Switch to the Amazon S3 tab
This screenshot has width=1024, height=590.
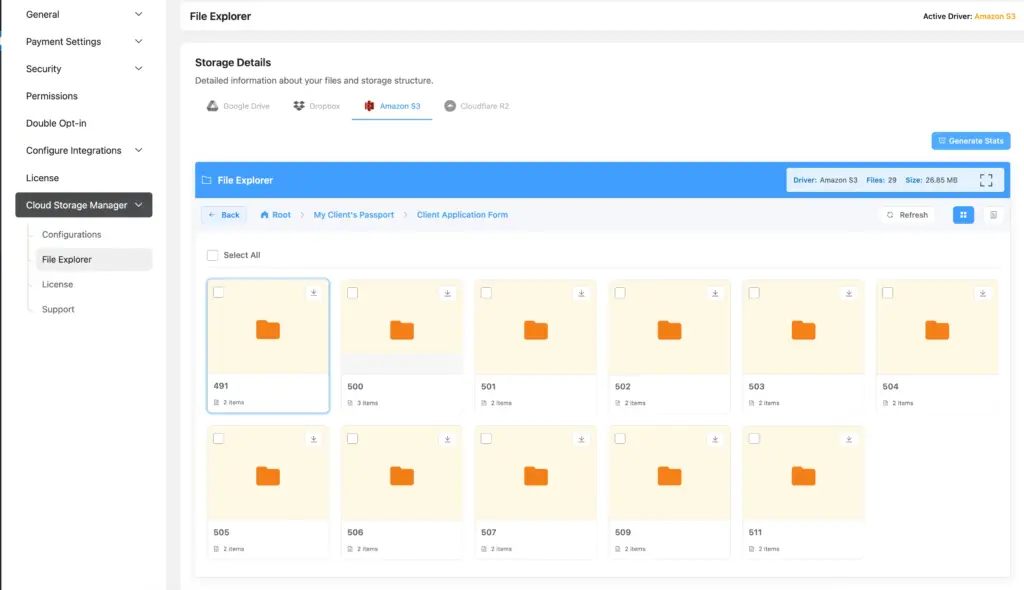tap(391, 105)
